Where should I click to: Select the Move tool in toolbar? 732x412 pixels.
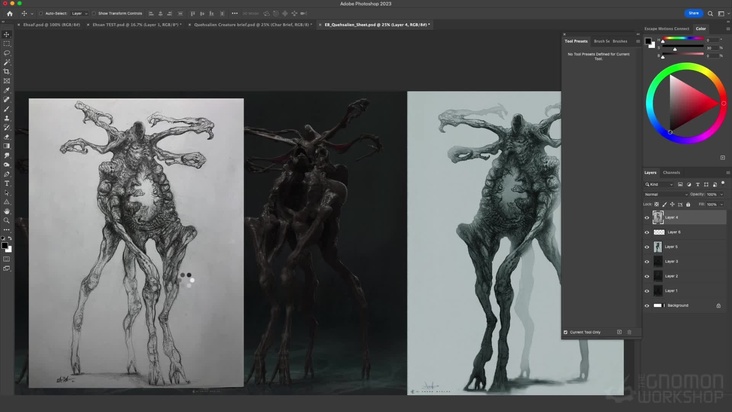tap(7, 34)
